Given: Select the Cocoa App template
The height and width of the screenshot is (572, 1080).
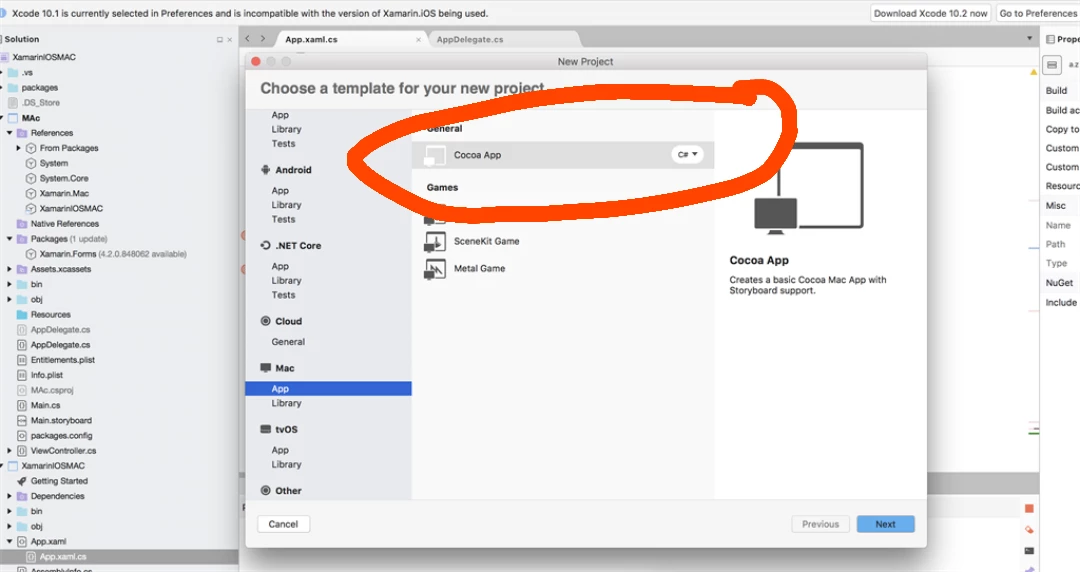Looking at the screenshot, I should [563, 155].
